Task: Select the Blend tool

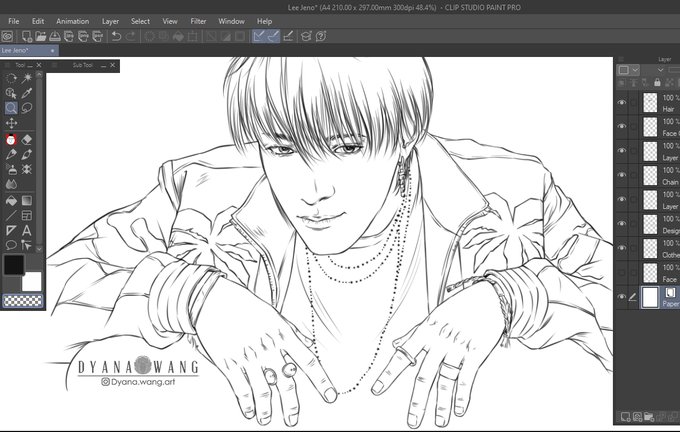Action: pos(11,184)
